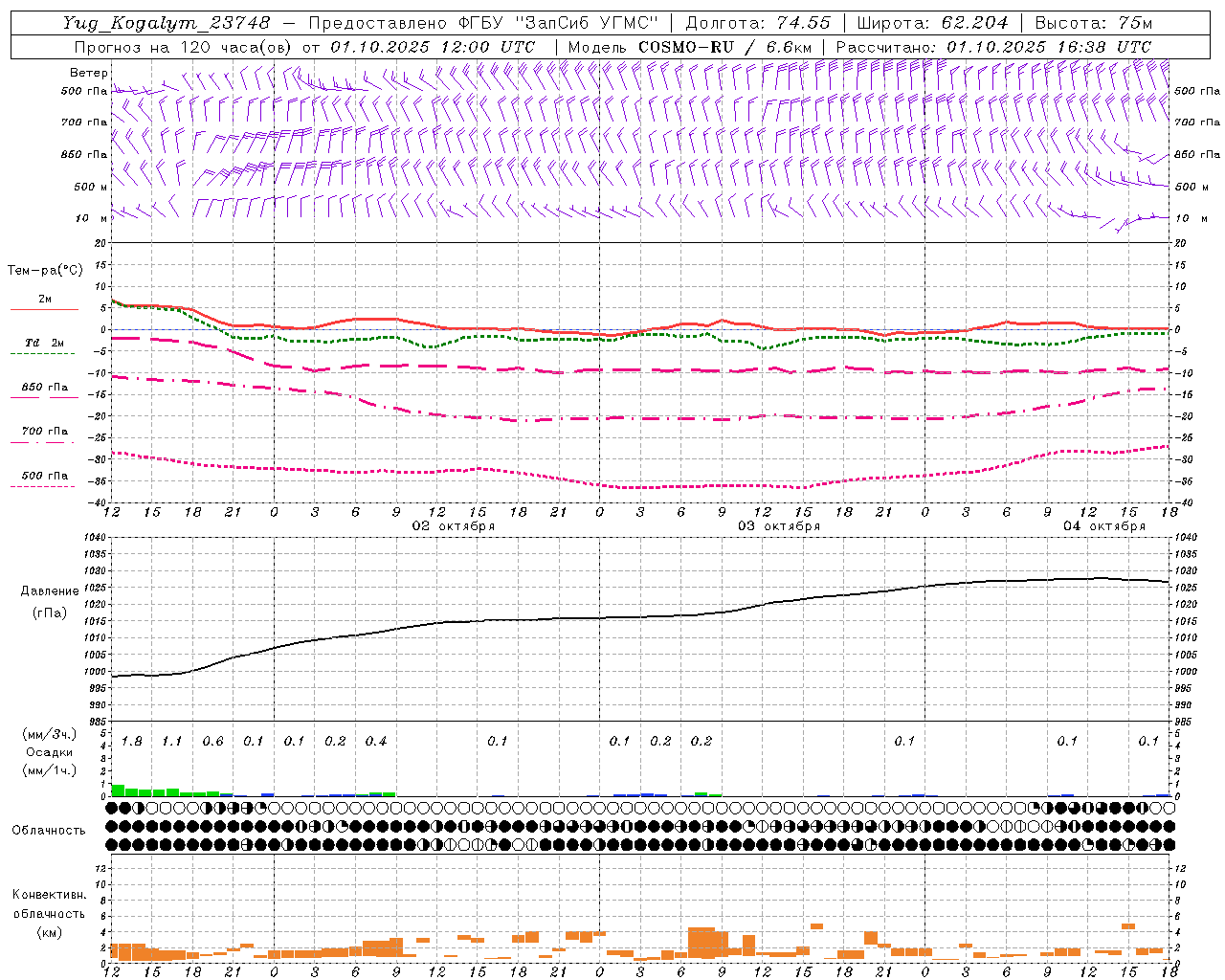
Task: Select the text Предоставлено ФГБУ "ЗапСиб УГМС"
Action: (x=483, y=23)
